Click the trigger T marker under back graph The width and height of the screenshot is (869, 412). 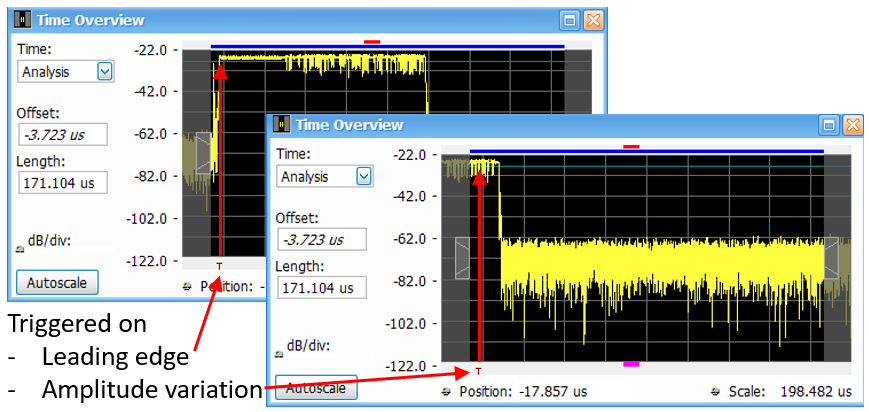[x=219, y=265]
